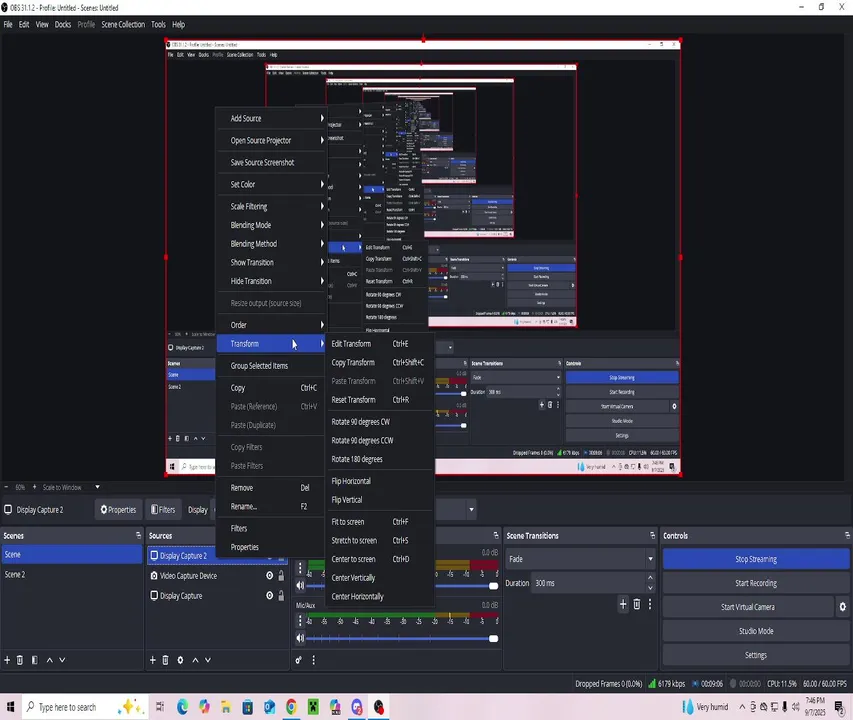Click Start Recording
The height and width of the screenshot is (720, 853).
point(756,583)
